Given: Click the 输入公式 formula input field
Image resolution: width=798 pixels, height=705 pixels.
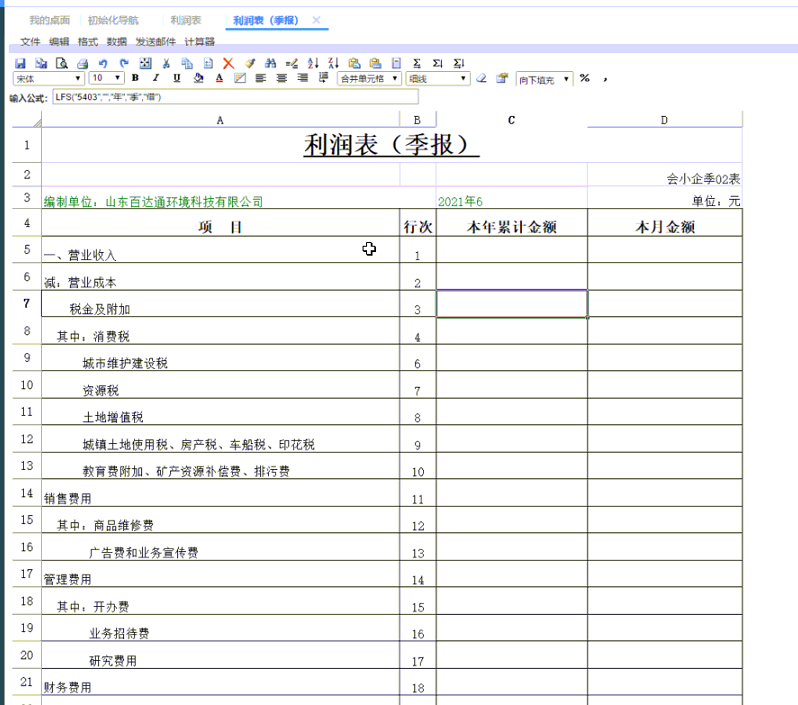Looking at the screenshot, I should point(235,97).
